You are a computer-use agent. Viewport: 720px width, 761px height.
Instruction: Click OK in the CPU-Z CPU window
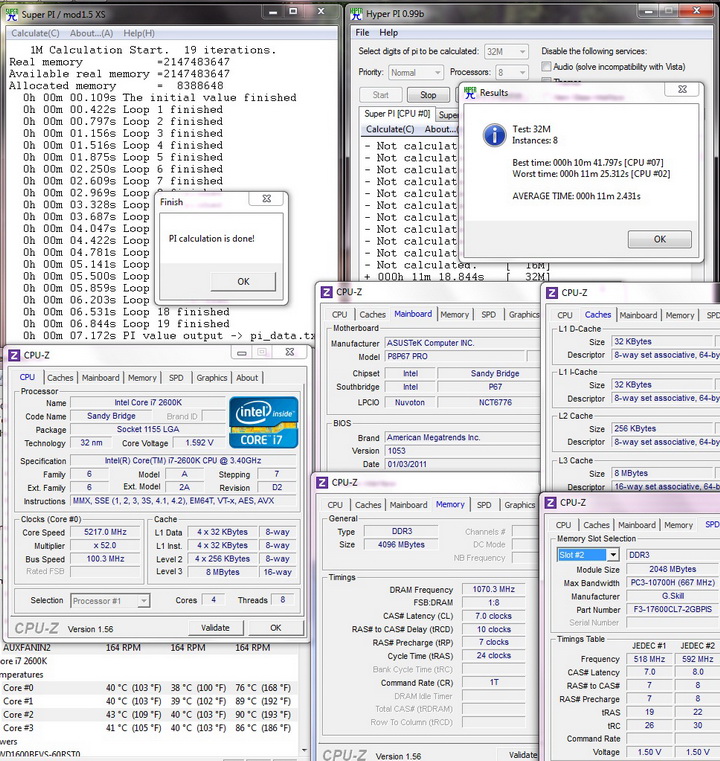tap(276, 628)
